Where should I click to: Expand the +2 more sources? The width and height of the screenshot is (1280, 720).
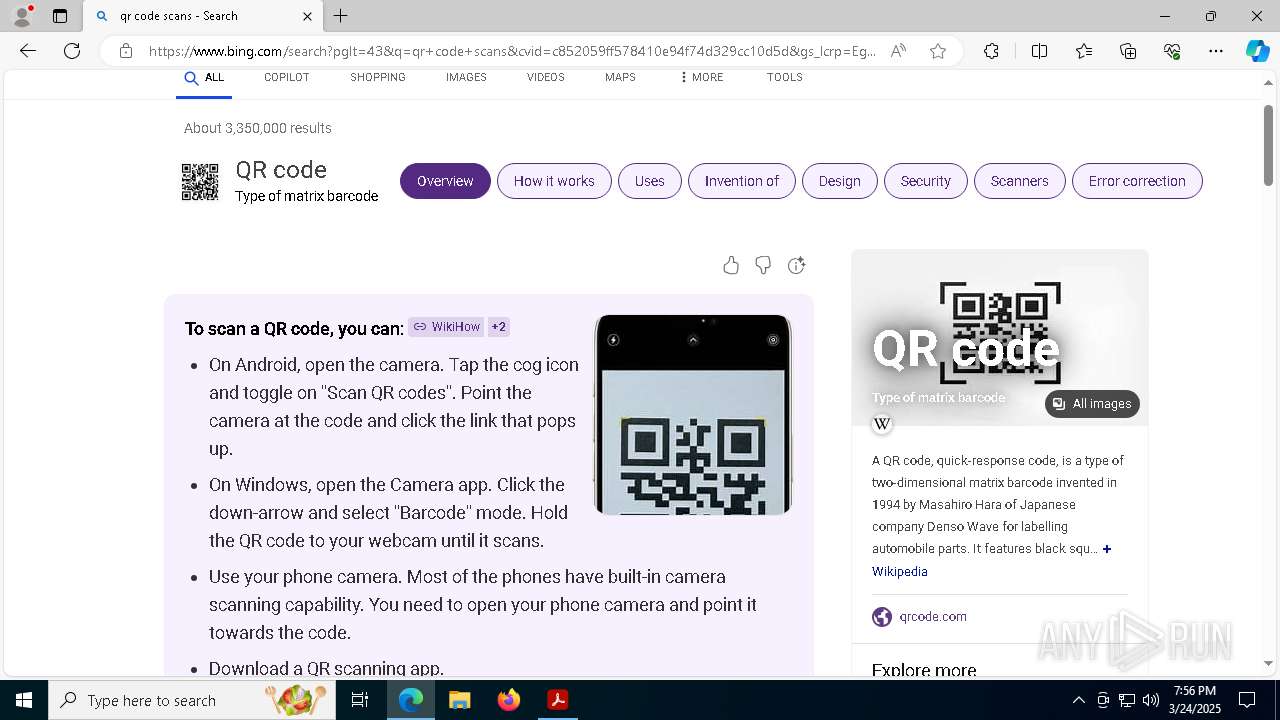coord(498,327)
